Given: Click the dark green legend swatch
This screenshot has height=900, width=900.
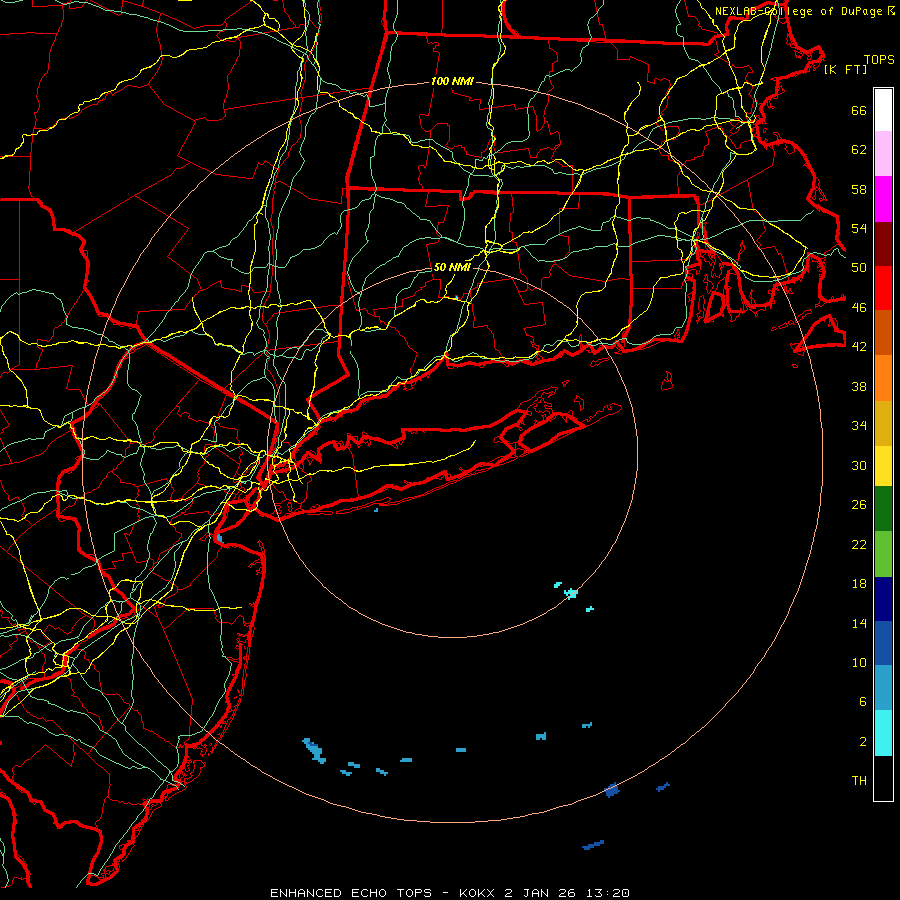Looking at the screenshot, I should coord(883,509).
